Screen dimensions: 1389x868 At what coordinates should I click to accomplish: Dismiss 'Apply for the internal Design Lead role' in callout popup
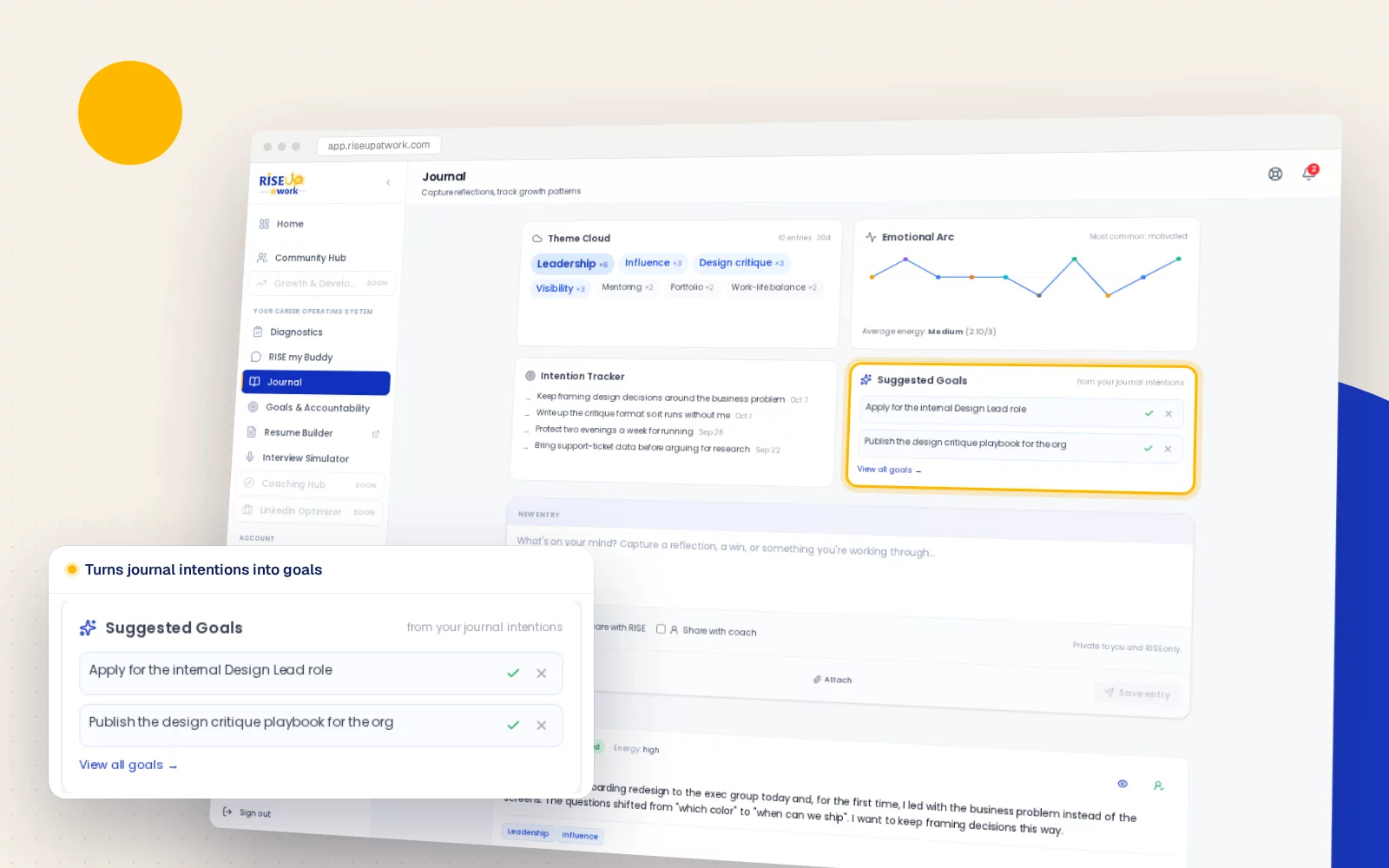[542, 674]
